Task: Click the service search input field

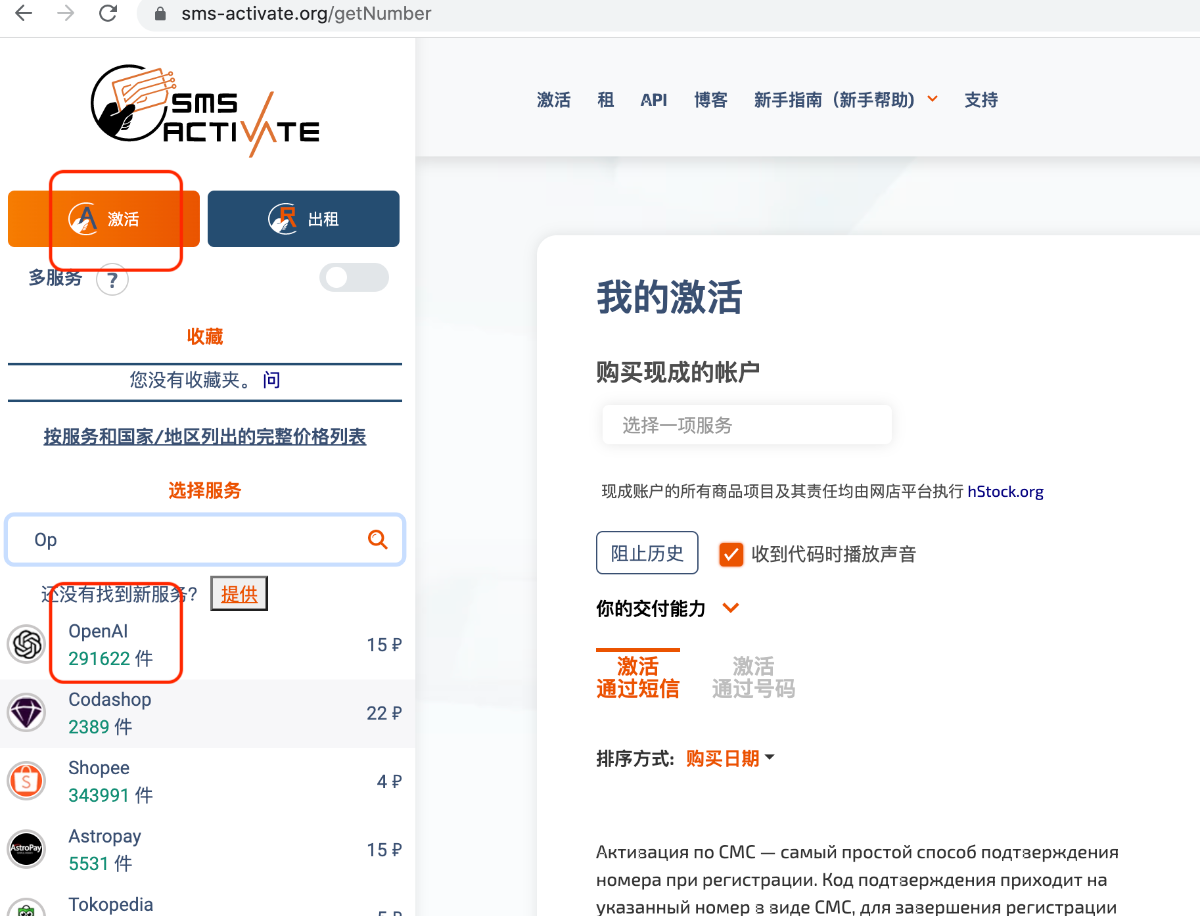Action: tap(205, 540)
